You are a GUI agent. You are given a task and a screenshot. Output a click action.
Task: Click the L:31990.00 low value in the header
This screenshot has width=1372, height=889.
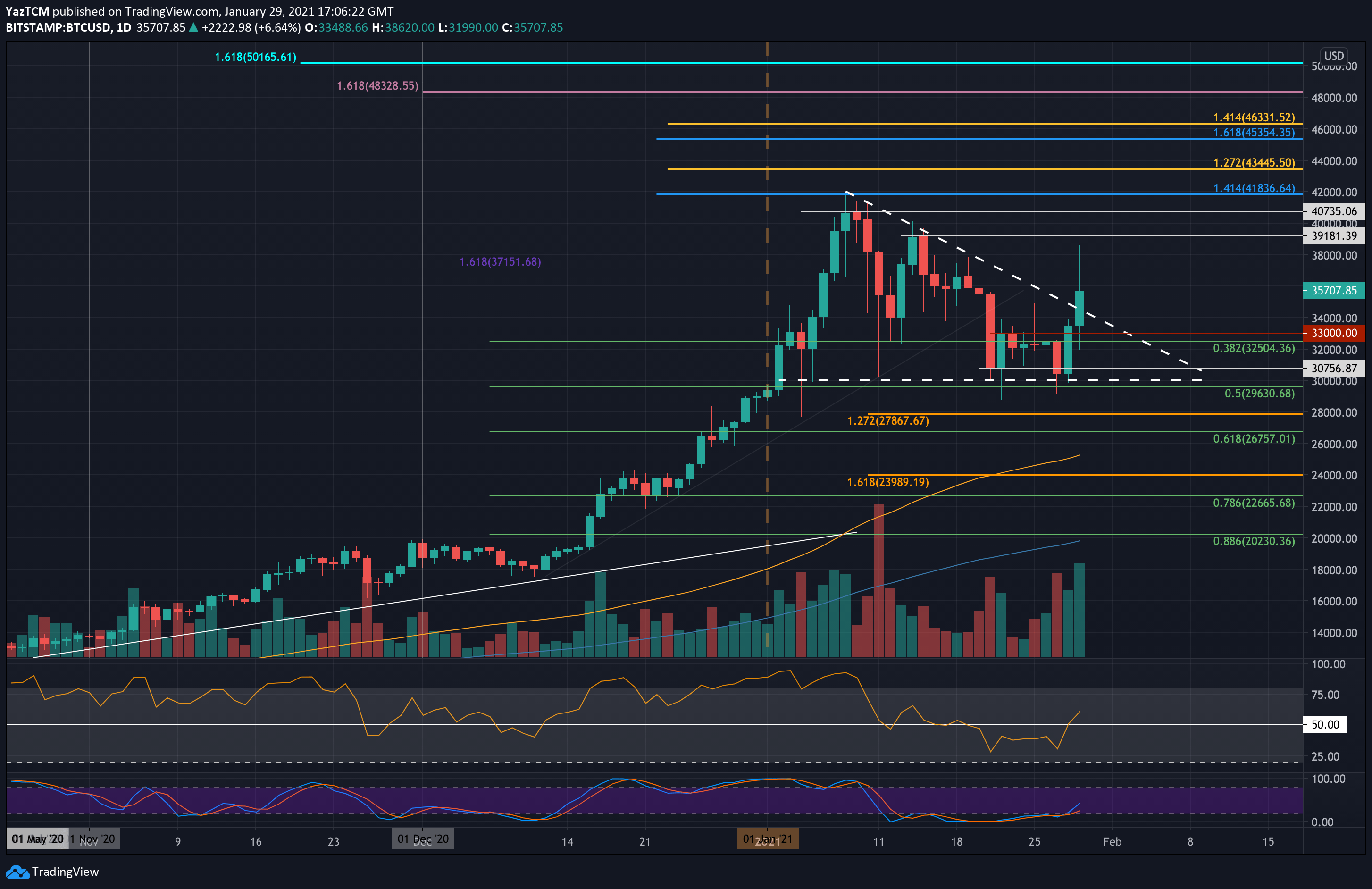pos(468,28)
